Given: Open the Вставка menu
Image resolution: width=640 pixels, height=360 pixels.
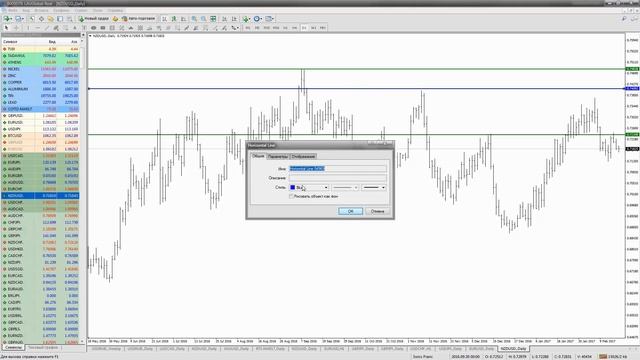Looking at the screenshot, I should pos(42,10).
